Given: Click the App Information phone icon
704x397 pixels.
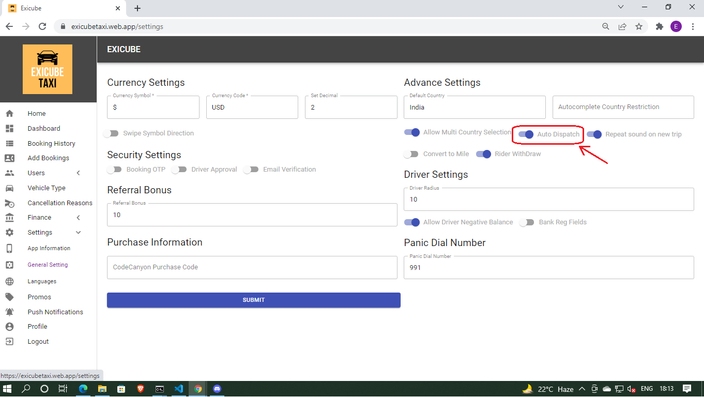Looking at the screenshot, I should coord(9,248).
